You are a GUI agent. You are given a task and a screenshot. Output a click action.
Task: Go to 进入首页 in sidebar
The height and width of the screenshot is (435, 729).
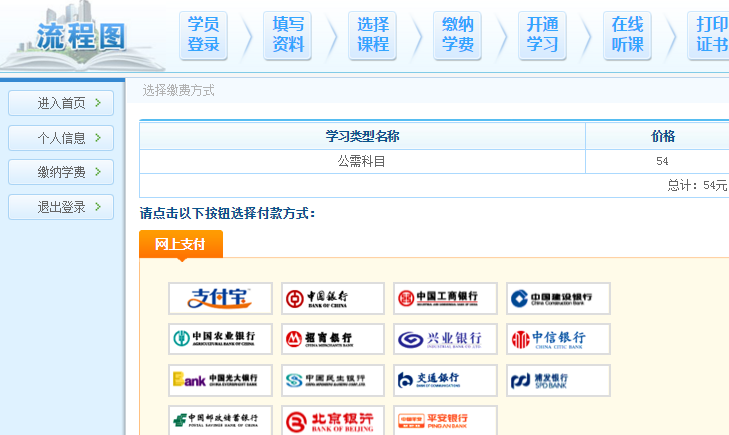[x=61, y=103]
